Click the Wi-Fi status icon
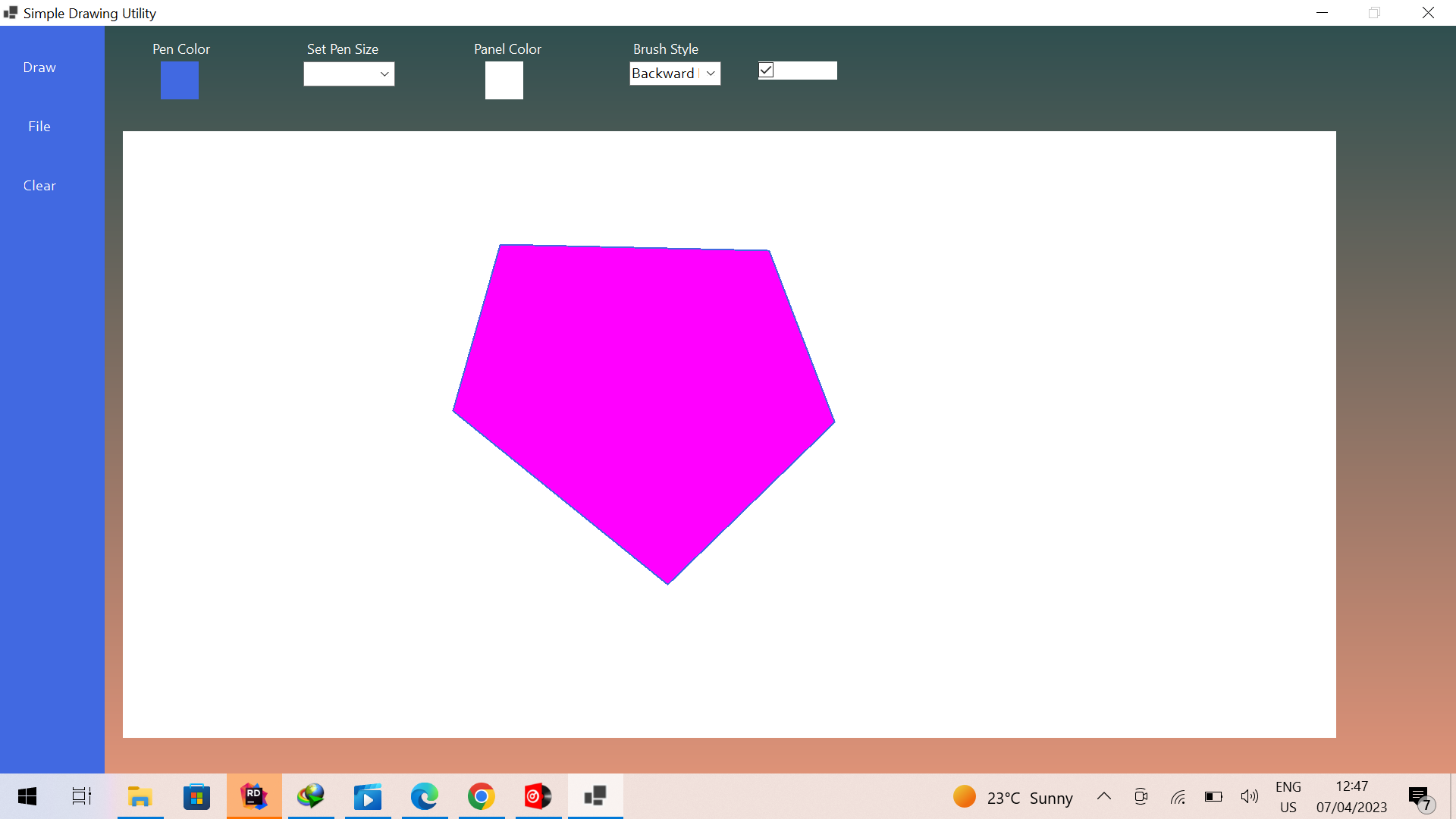The height and width of the screenshot is (819, 1456). pos(1178,796)
